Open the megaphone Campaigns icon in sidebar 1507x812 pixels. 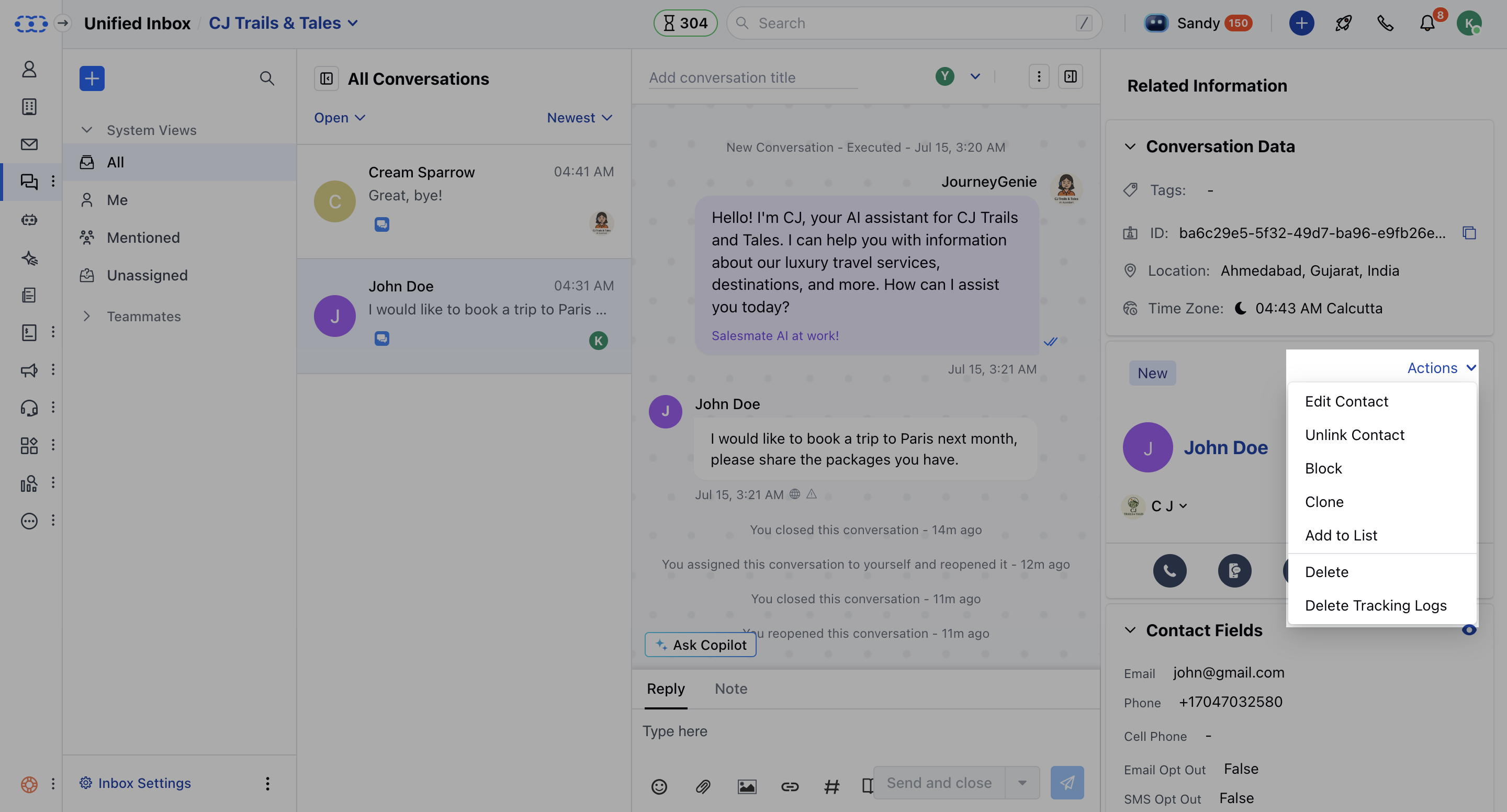coord(29,370)
